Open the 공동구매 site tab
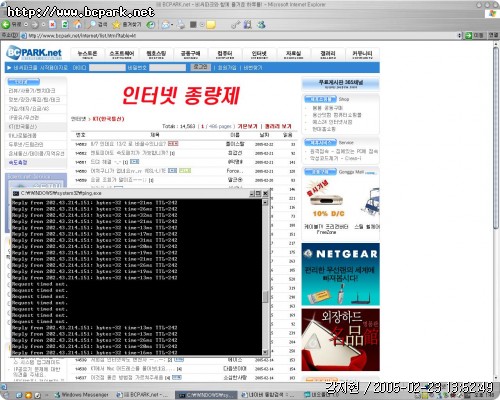The width and height of the screenshot is (500, 400). tap(190, 54)
